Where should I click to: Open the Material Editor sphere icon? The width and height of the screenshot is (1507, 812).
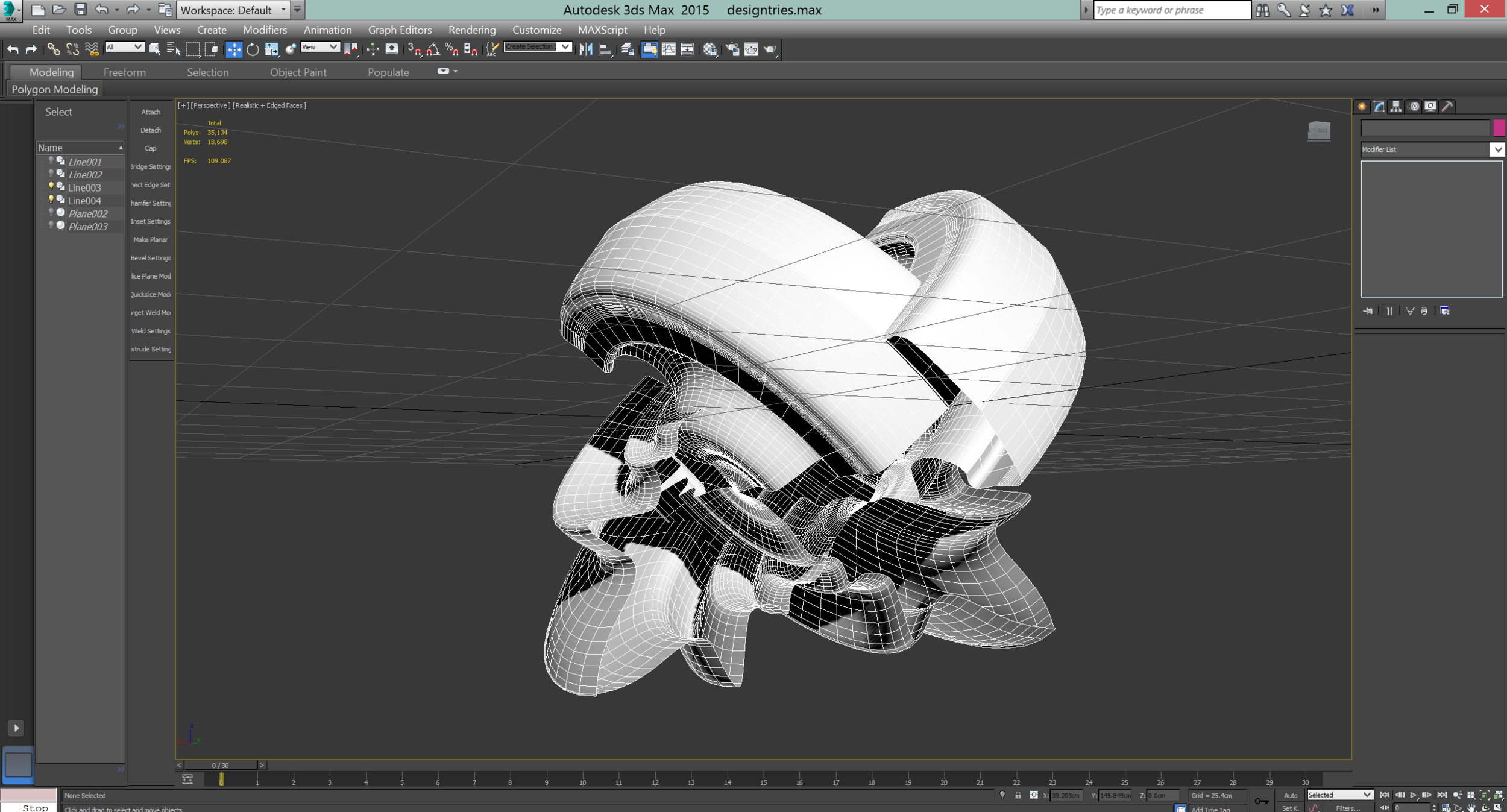click(710, 49)
